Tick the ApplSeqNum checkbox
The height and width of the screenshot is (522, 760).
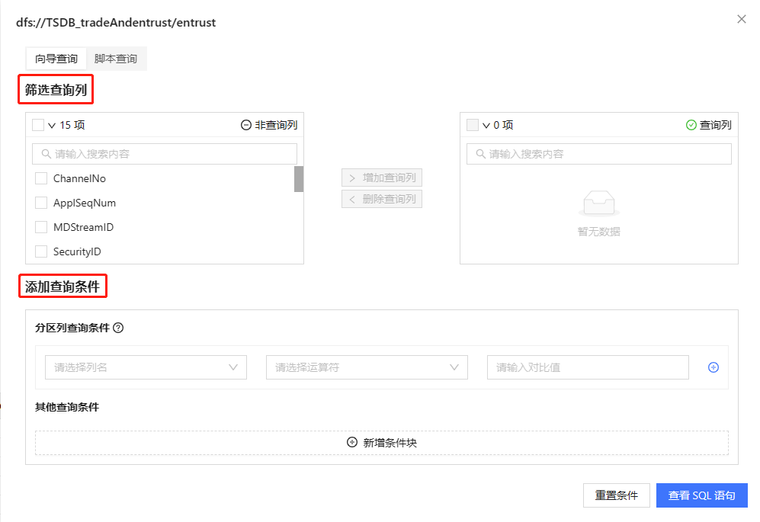[41, 203]
